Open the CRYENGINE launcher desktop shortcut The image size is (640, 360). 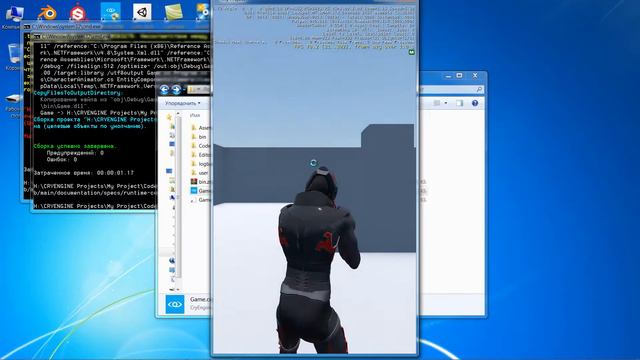[110, 11]
